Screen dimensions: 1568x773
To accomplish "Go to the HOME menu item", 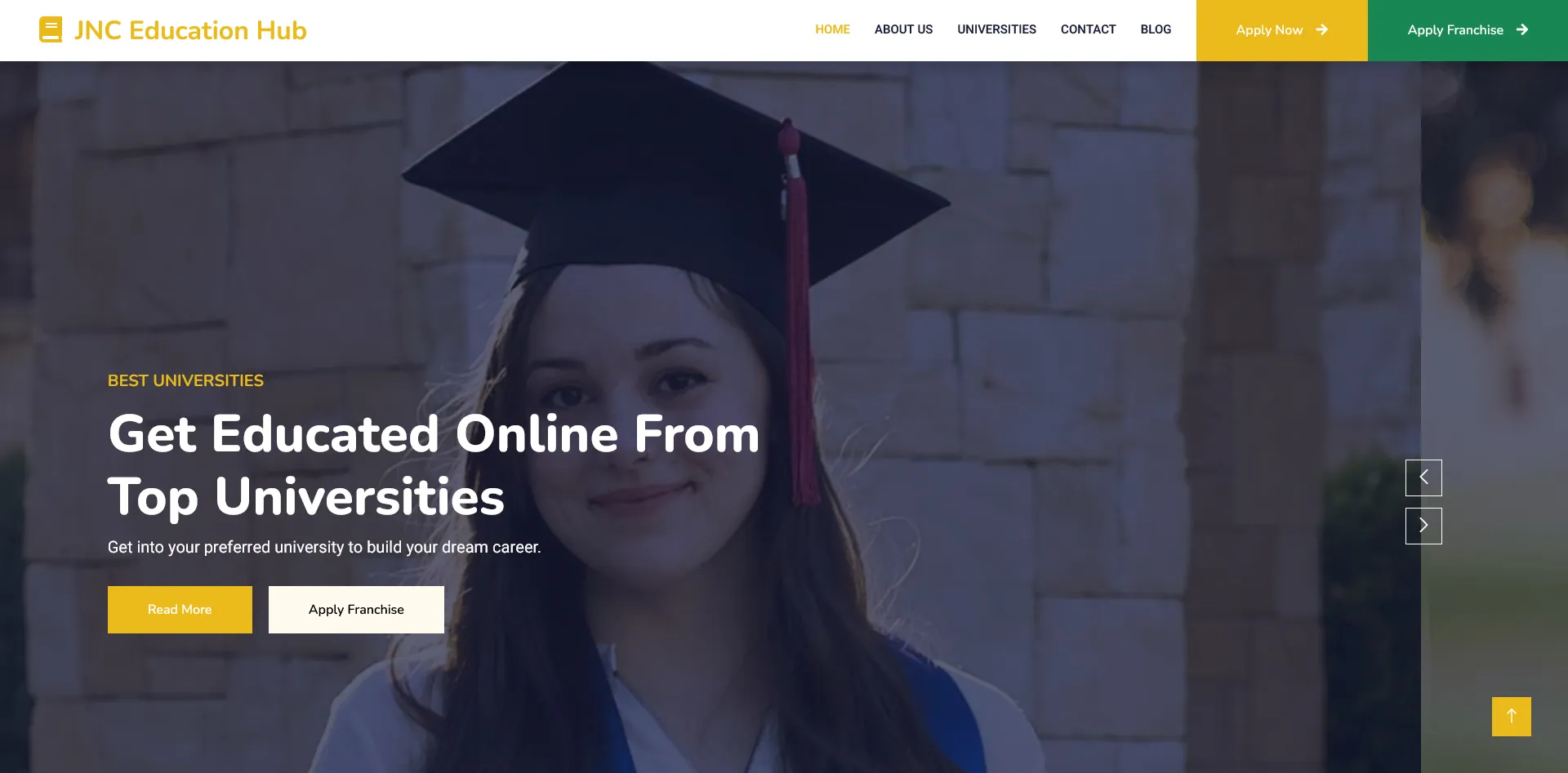I will point(832,29).
